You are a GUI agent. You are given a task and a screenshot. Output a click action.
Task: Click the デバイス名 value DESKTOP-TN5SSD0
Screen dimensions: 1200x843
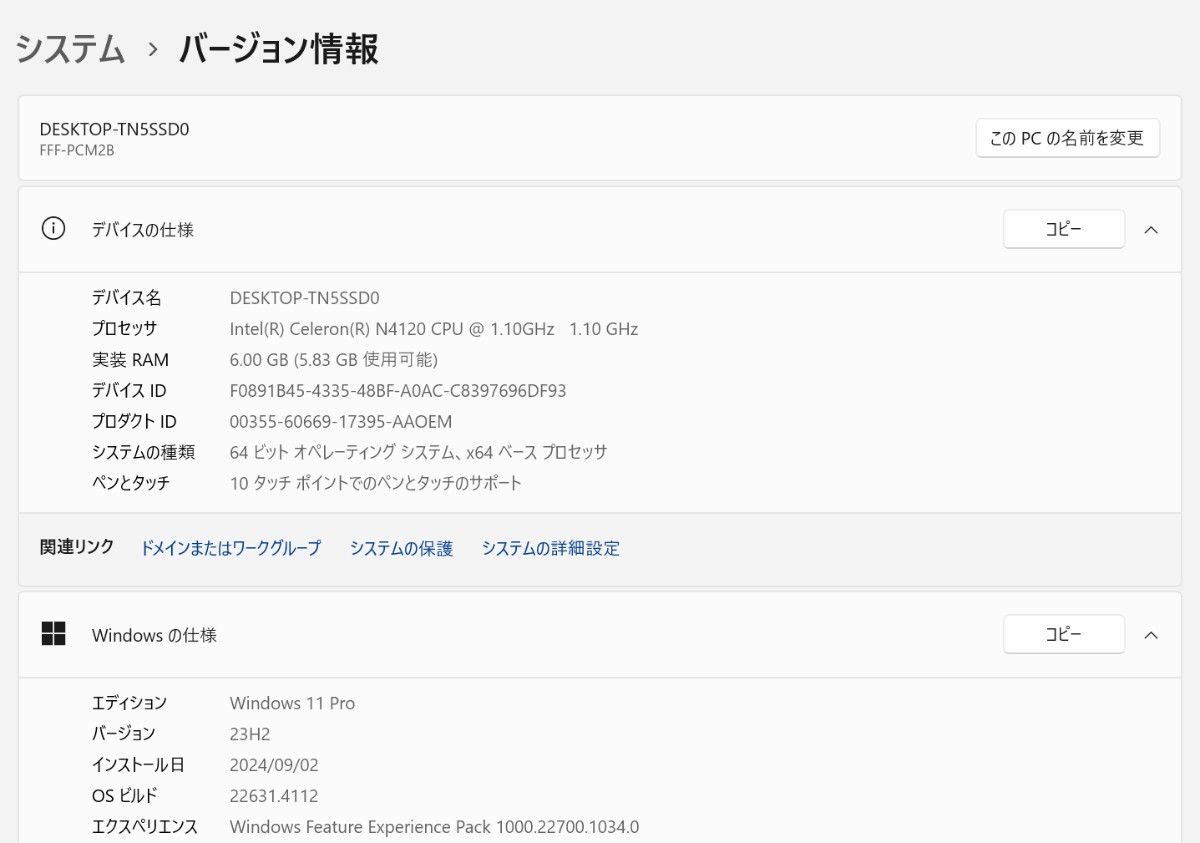pos(305,298)
